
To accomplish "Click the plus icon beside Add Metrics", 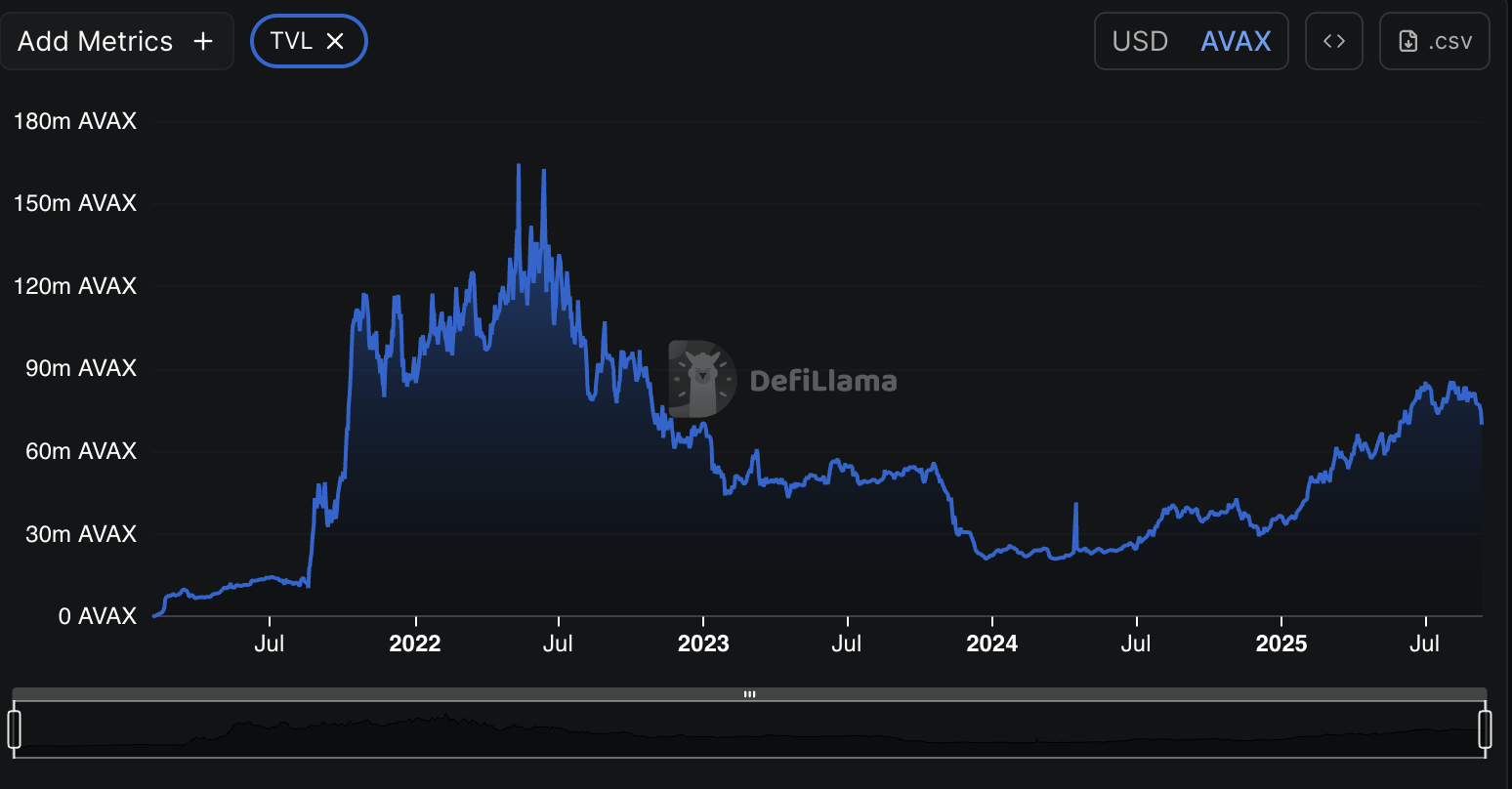I will (x=203, y=41).
